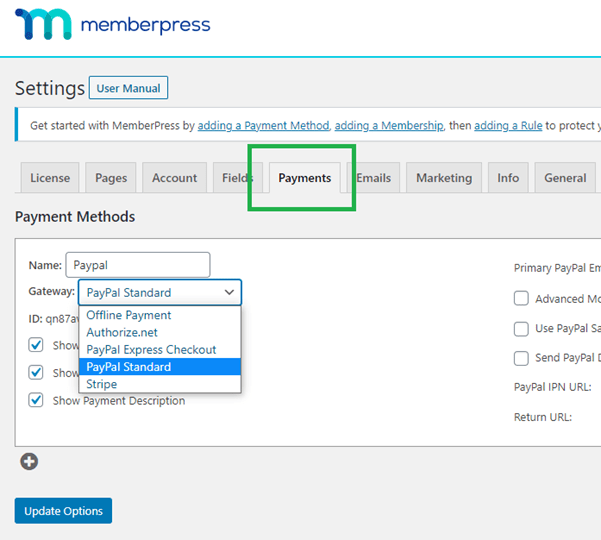Enable the Use PayPal Sandbox checkbox
This screenshot has width=601, height=540.
pos(521,328)
